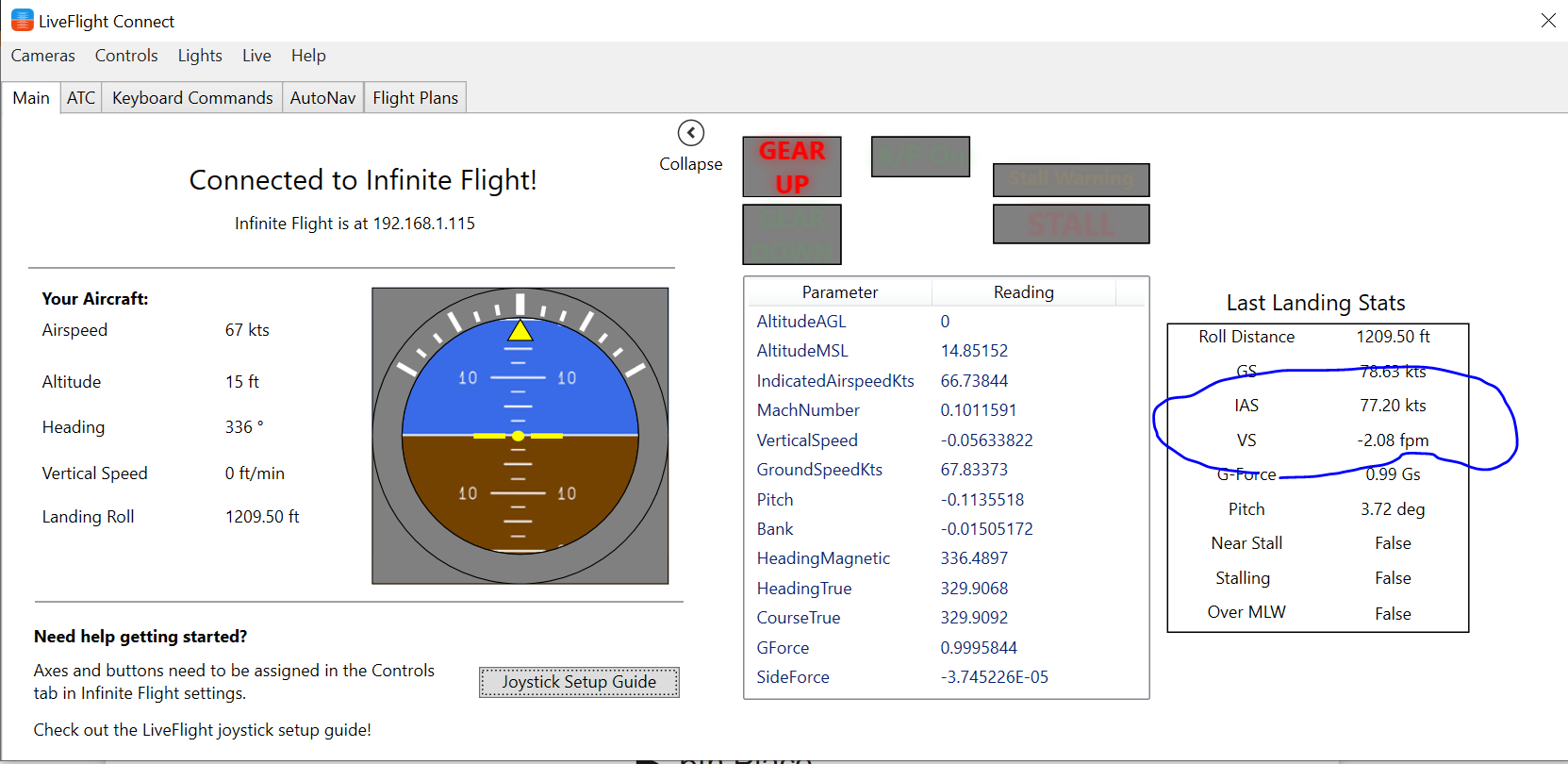This screenshot has height=764, width=1568.
Task: Click the Reading column header
Action: point(1024,292)
